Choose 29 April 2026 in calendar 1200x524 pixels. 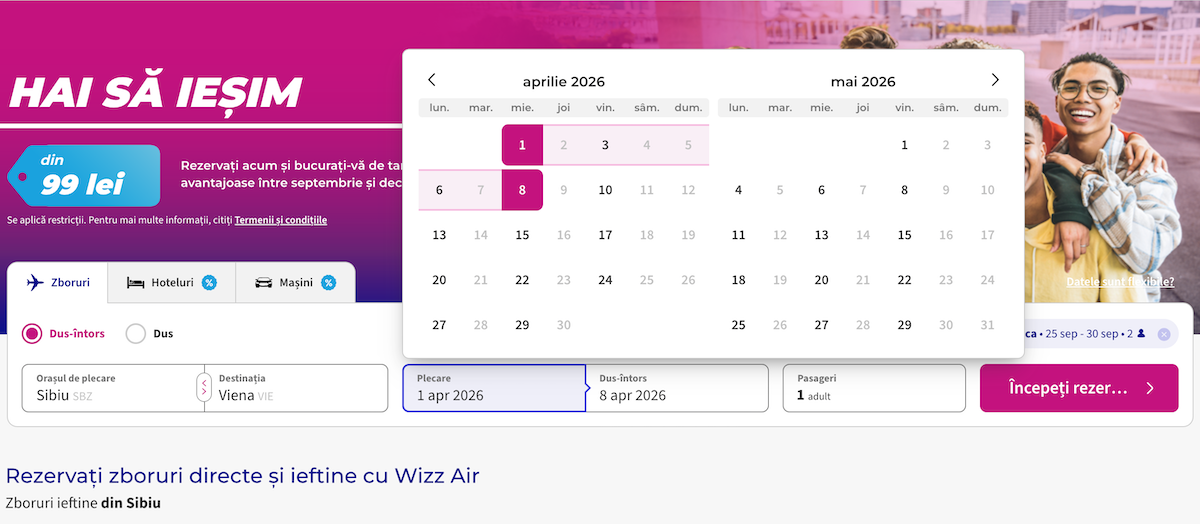[522, 325]
